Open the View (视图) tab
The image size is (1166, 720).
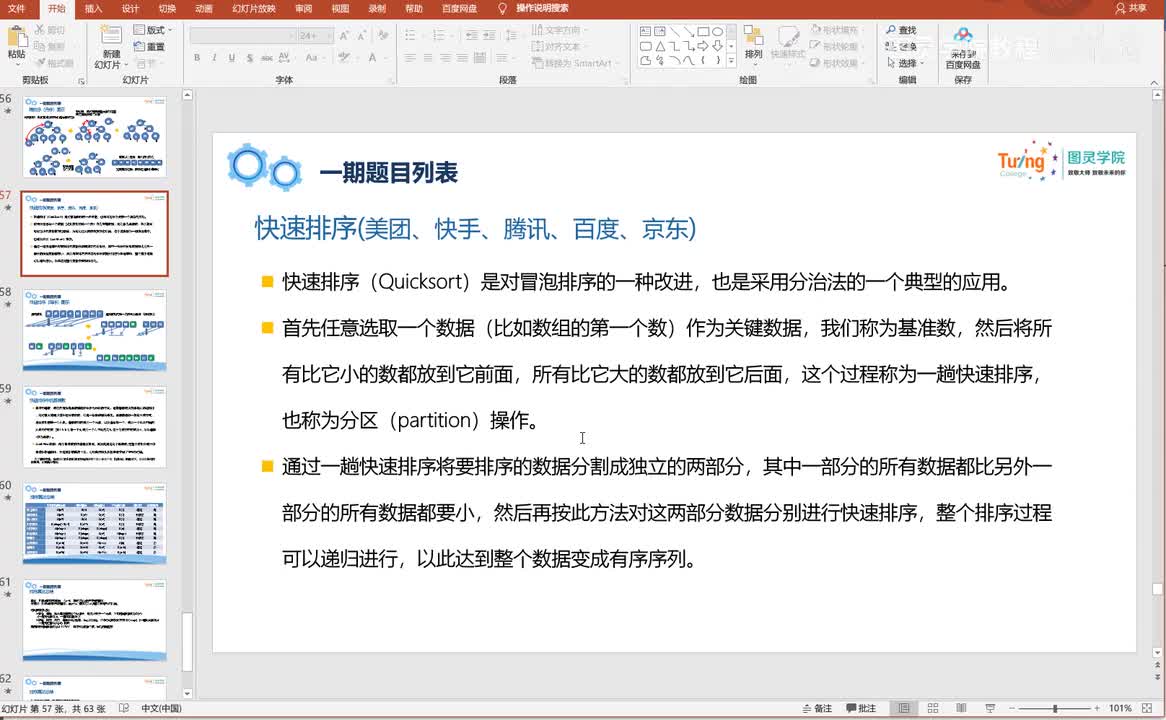click(x=340, y=8)
